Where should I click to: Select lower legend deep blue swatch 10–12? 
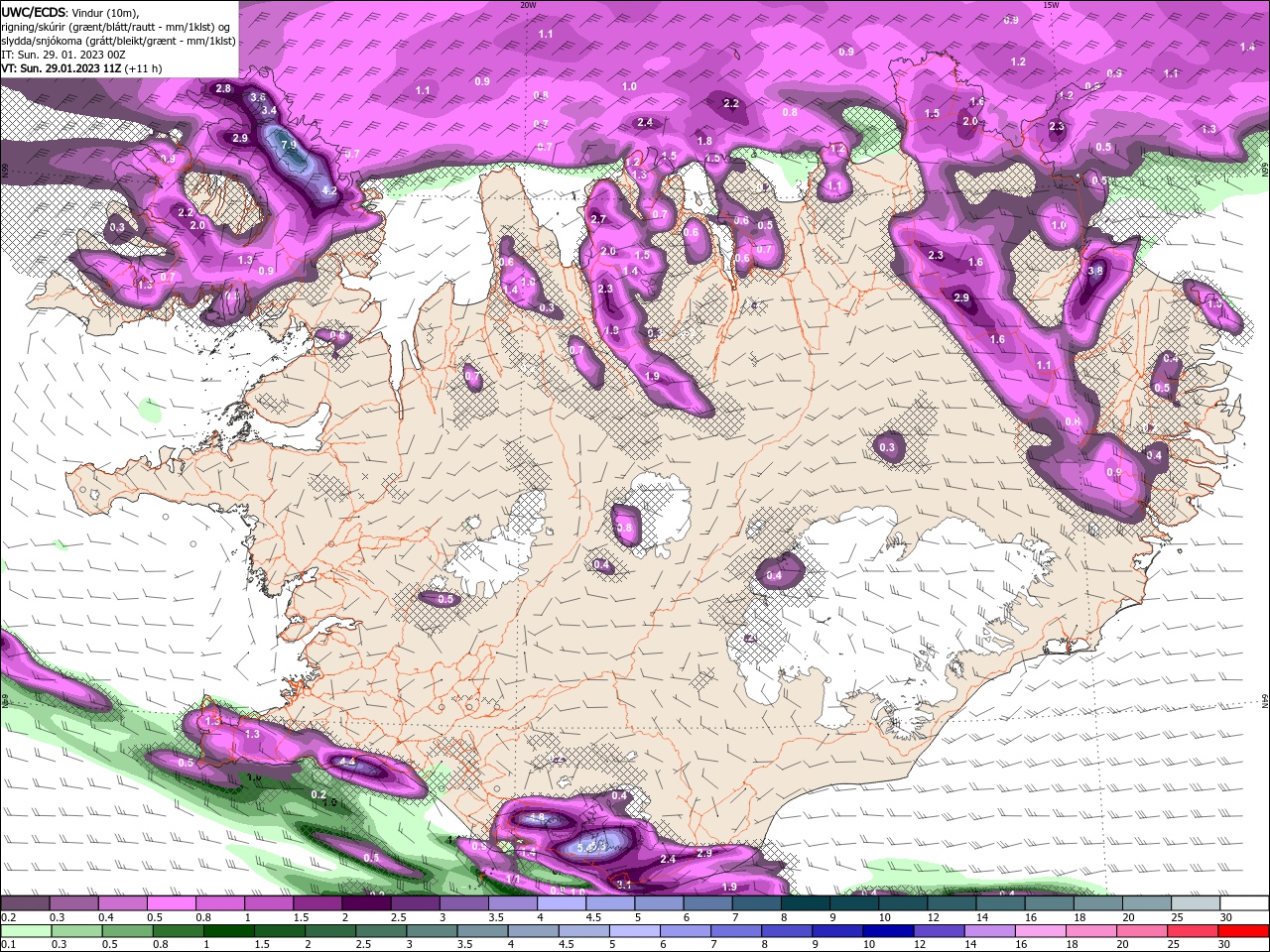point(888,931)
